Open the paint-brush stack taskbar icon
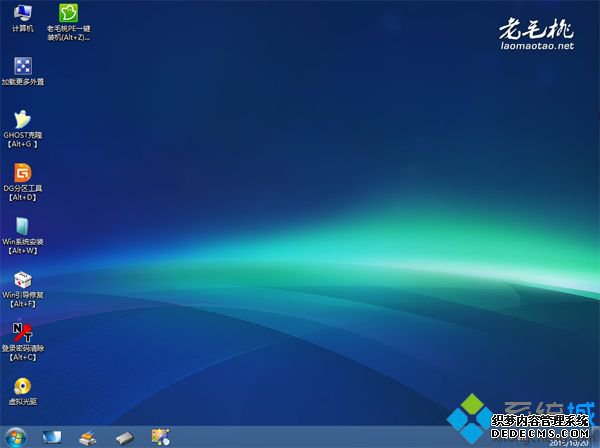The image size is (600, 448). 88,438
